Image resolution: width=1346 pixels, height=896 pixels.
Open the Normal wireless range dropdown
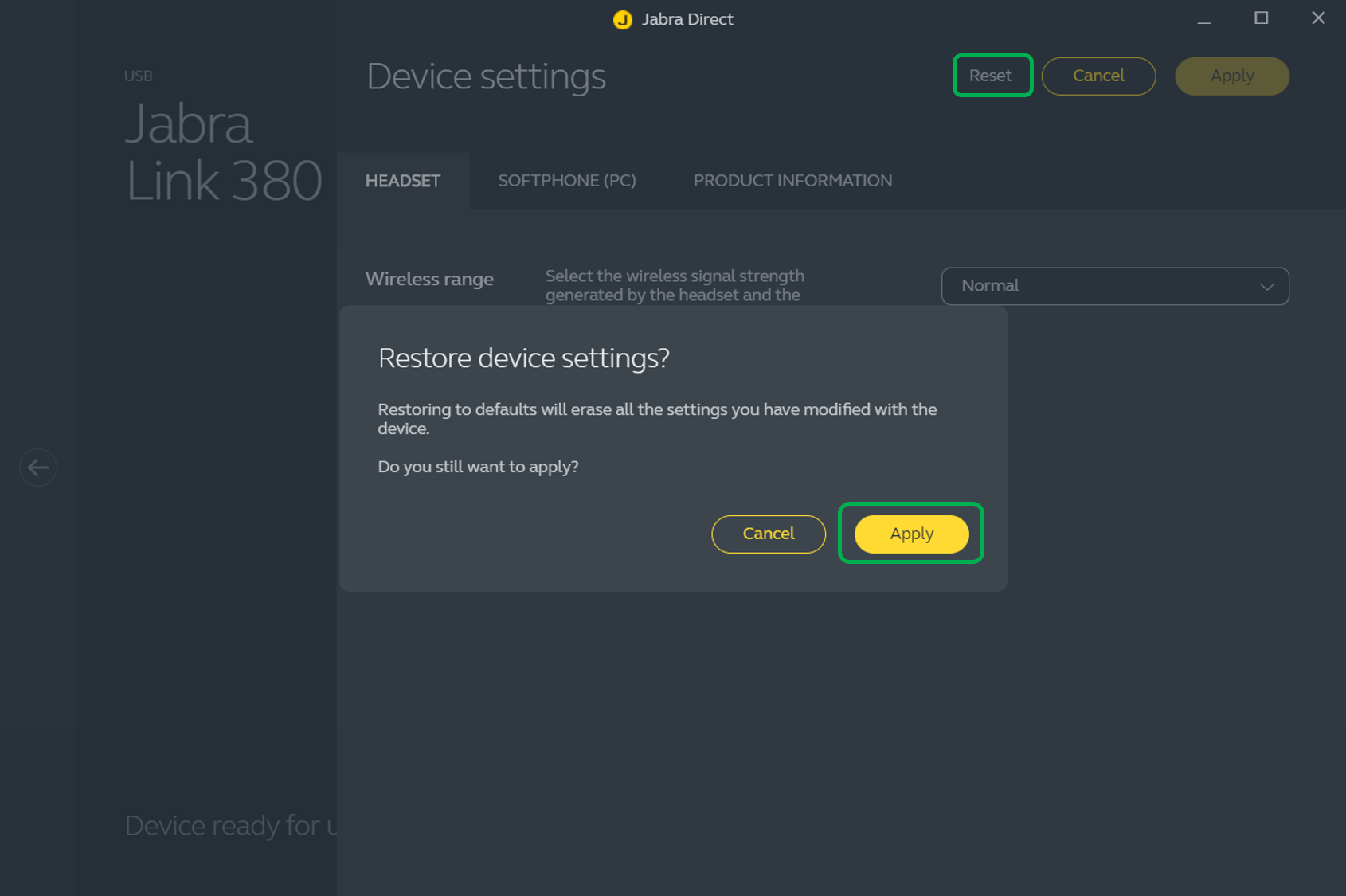[x=1113, y=286]
